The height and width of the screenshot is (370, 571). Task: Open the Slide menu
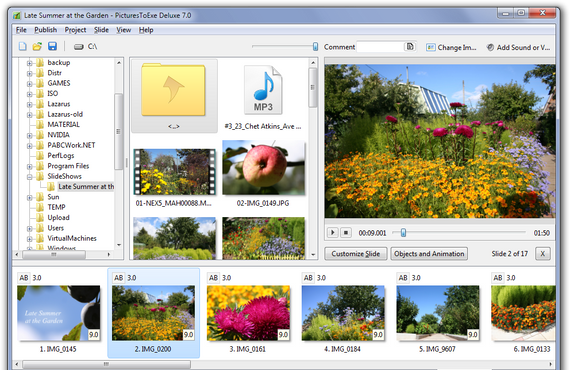point(101,30)
